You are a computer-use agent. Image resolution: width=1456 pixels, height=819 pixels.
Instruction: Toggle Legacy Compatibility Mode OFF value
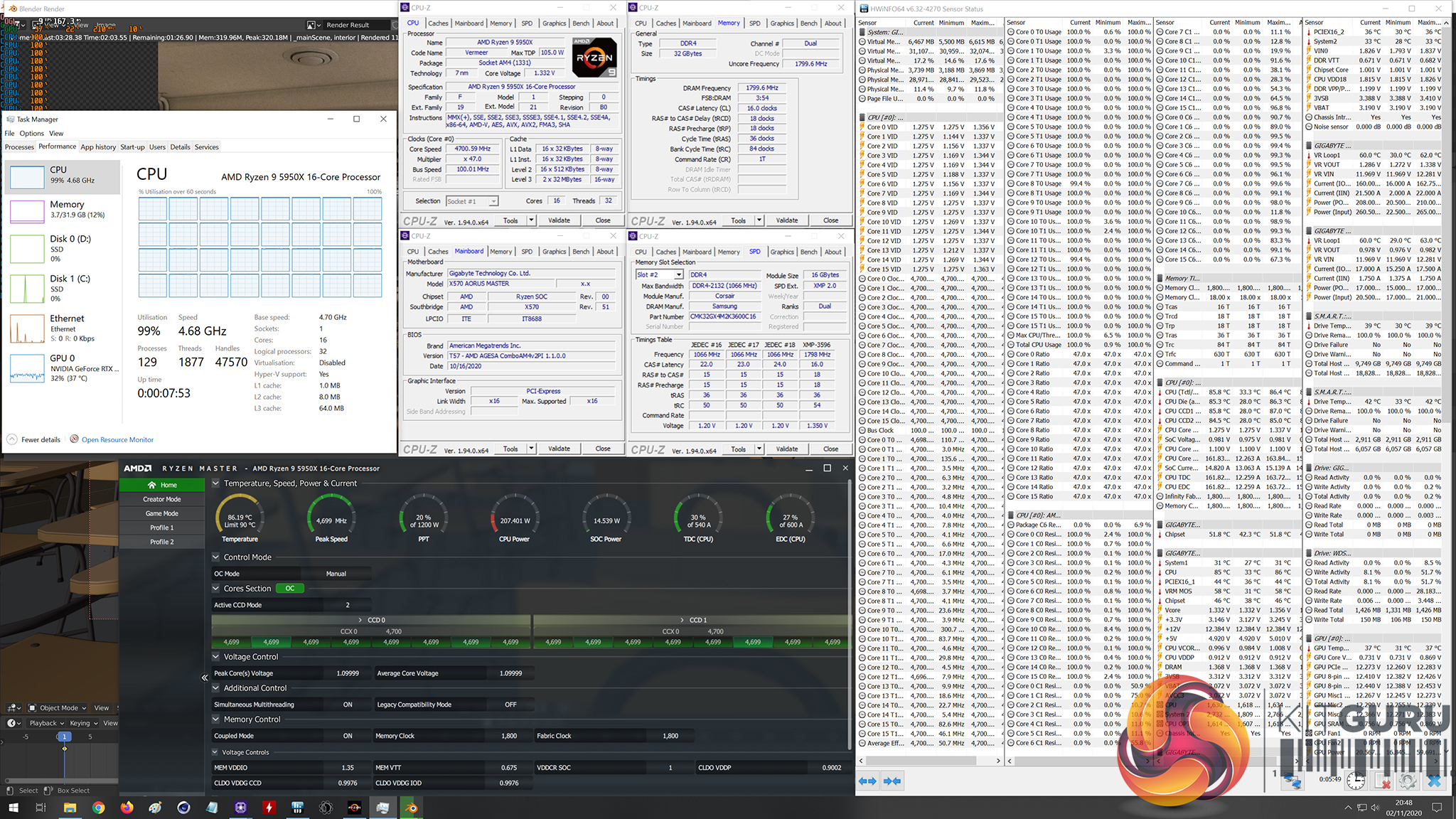[x=510, y=705]
